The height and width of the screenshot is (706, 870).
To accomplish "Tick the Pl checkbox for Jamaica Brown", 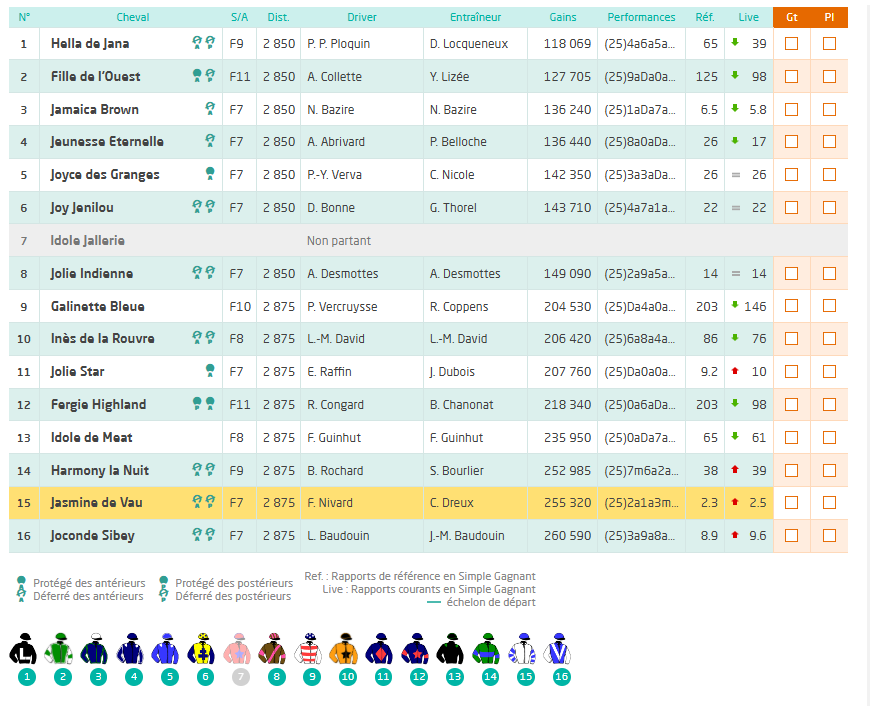I will (829, 110).
